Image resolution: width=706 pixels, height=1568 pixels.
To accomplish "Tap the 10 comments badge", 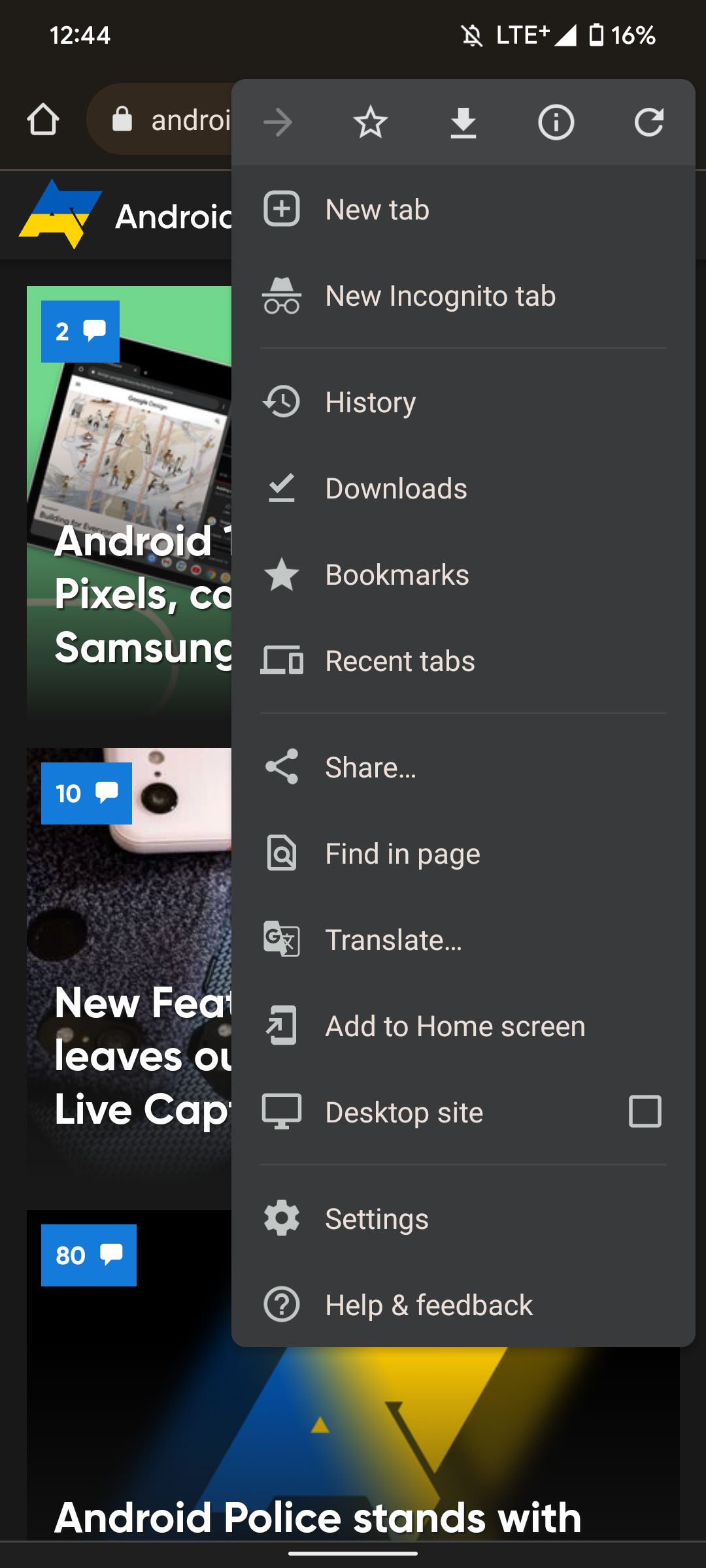I will coord(86,793).
